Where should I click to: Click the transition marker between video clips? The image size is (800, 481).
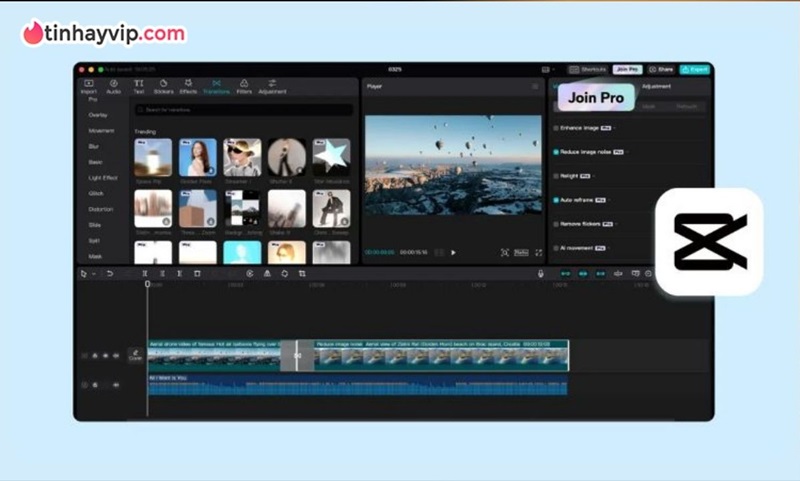pos(297,356)
